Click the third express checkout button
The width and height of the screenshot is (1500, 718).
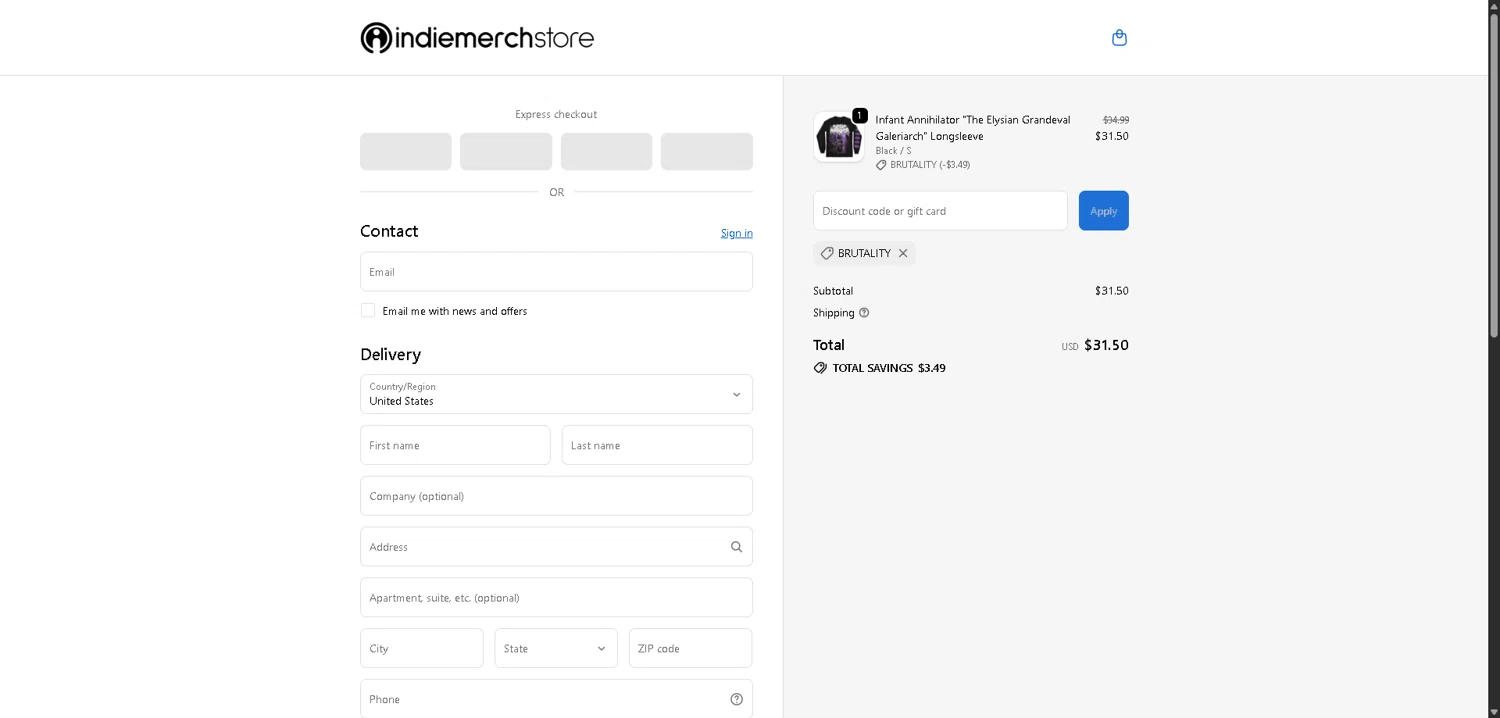[606, 152]
